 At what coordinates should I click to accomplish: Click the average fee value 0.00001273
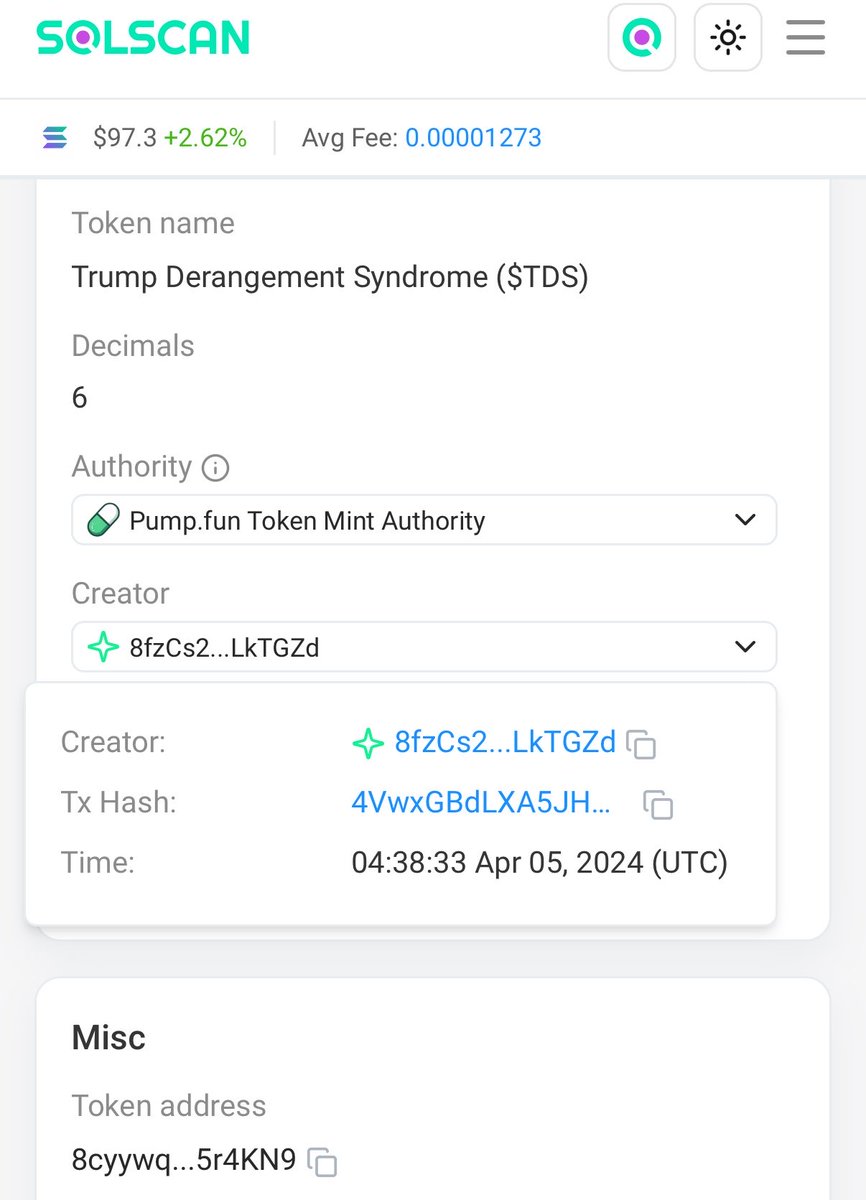473,138
